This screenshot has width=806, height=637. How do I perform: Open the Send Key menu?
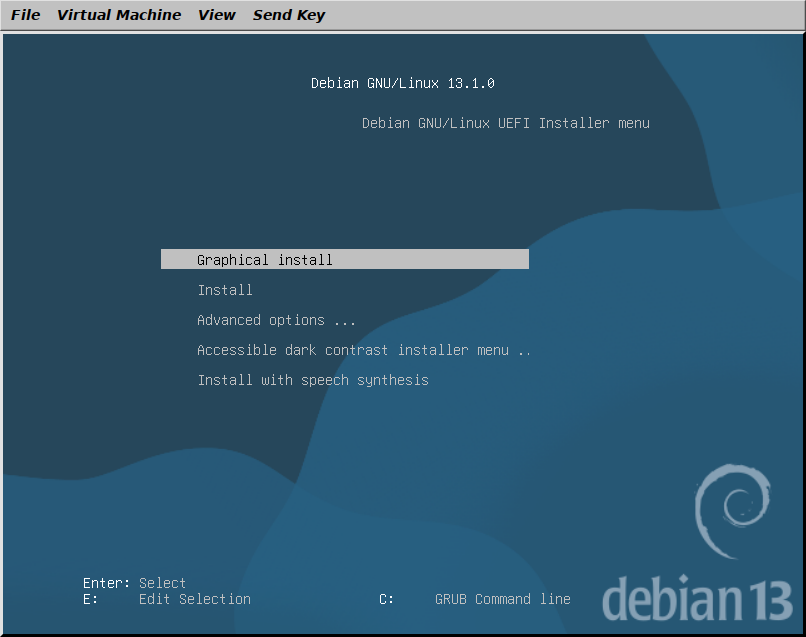click(288, 14)
